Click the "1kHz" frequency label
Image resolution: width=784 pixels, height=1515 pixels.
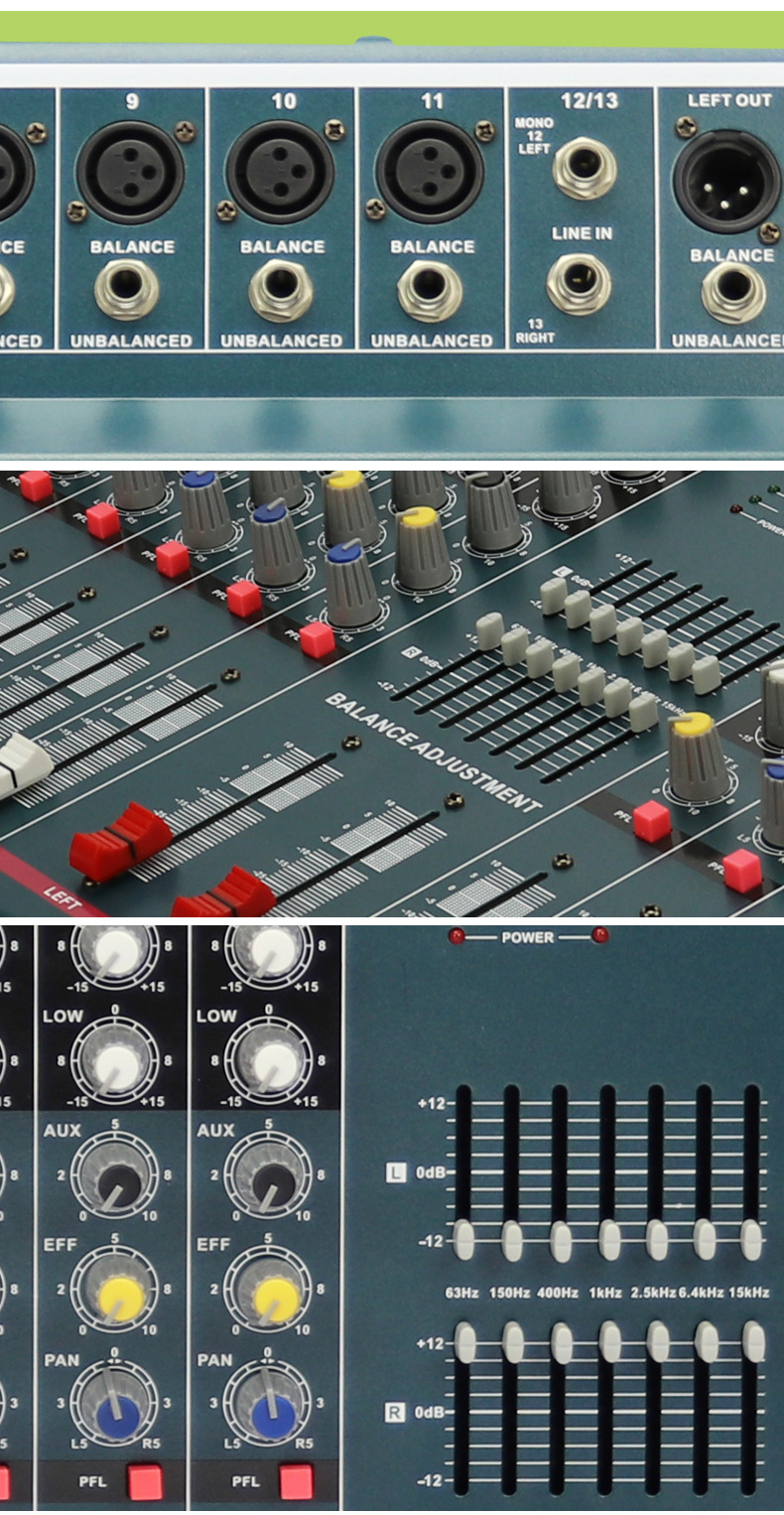603,1293
